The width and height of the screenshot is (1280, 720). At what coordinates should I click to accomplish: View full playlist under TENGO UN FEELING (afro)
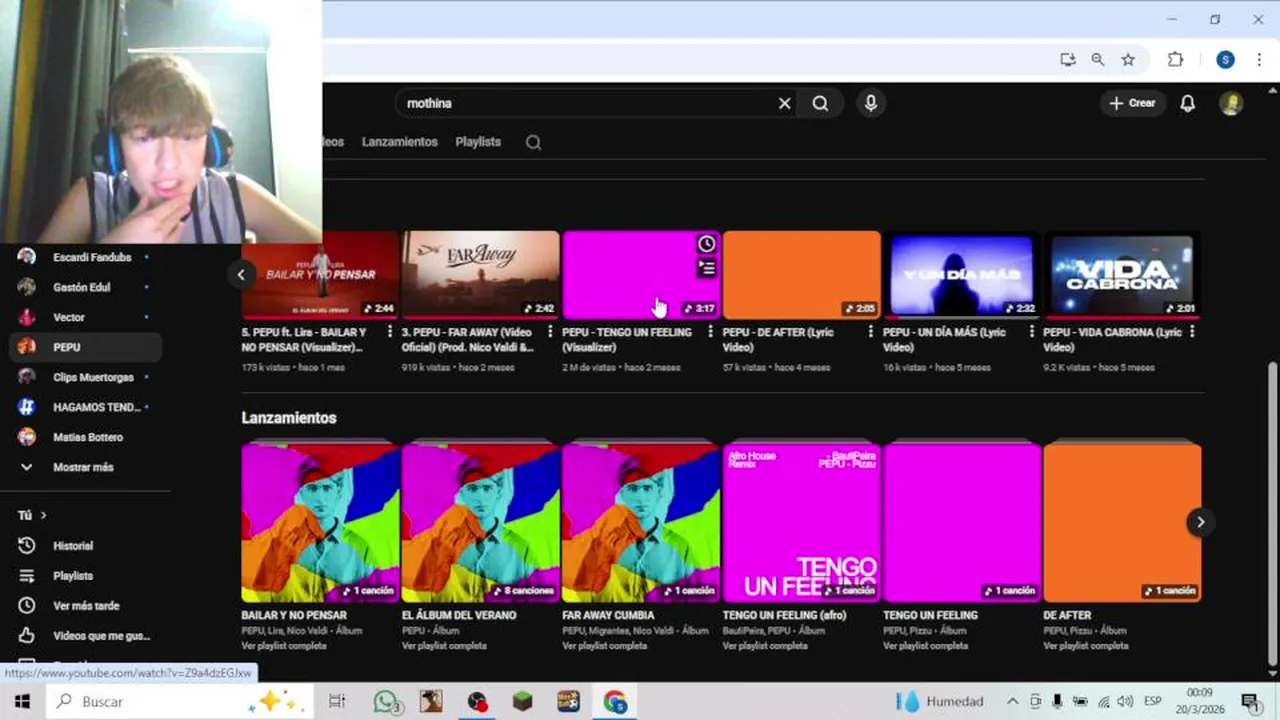pos(765,646)
